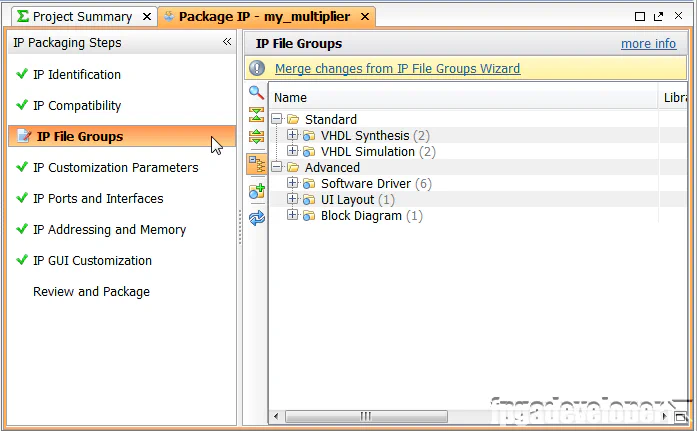697x431 pixels.
Task: Click the edit icon beside IP File Groups
Action: coord(24,136)
